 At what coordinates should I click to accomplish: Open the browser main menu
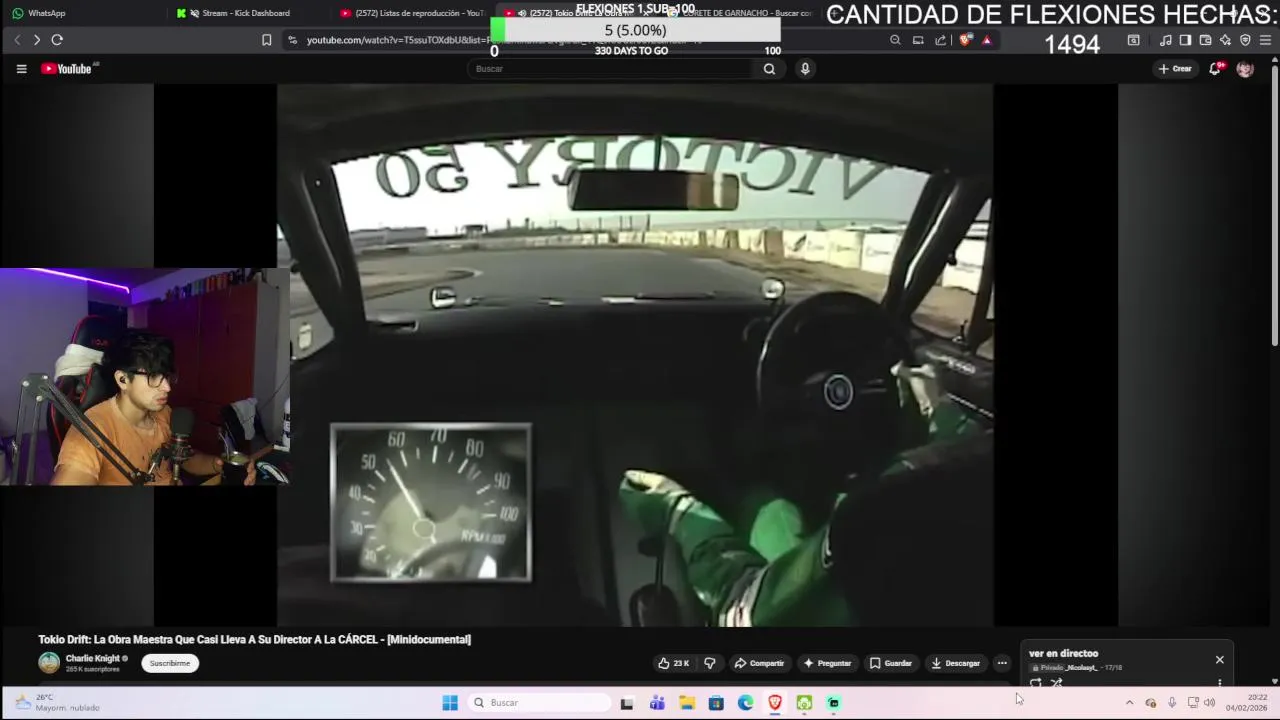pos(1265,40)
